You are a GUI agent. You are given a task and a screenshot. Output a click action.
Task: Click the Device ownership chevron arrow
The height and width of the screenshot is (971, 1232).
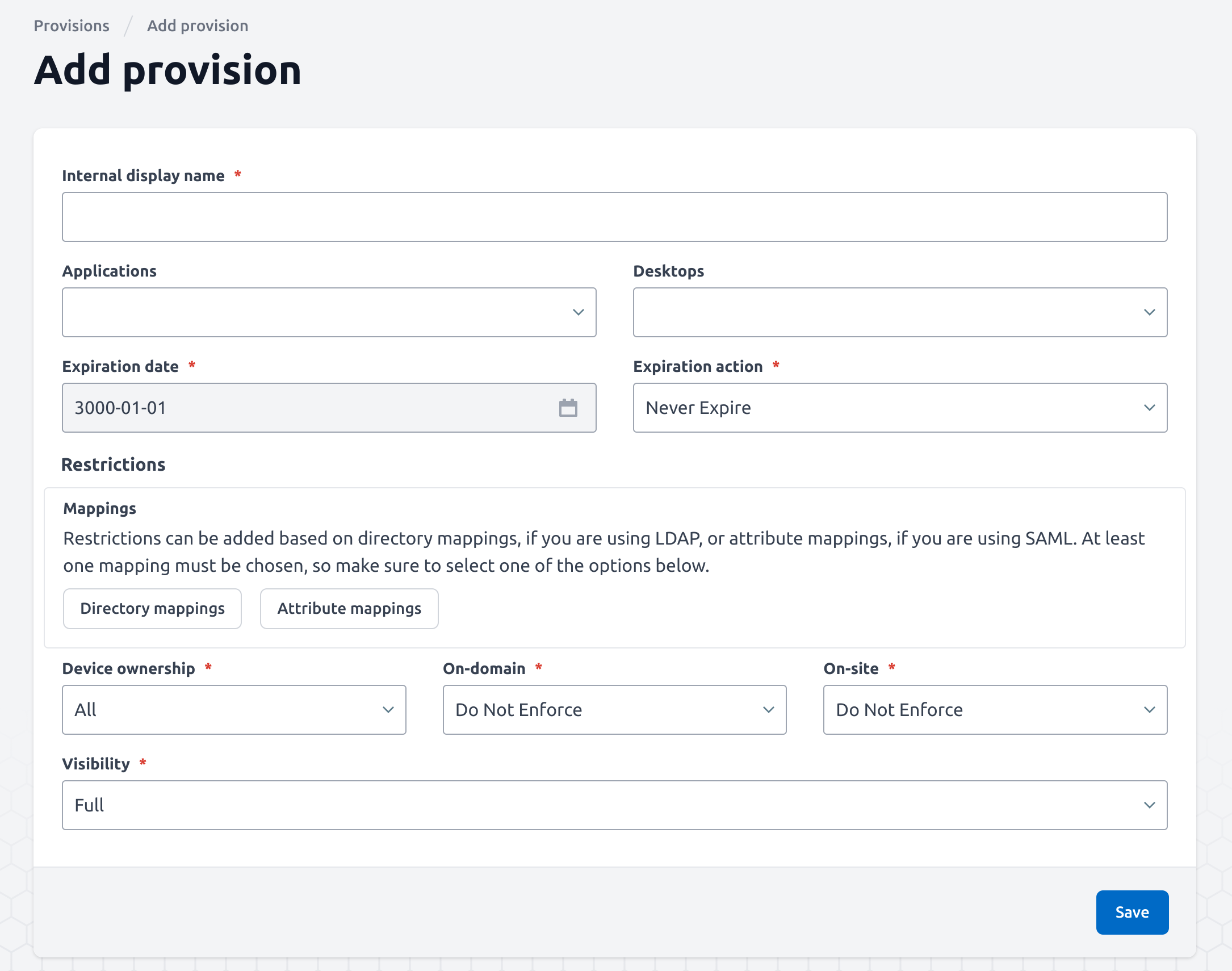click(388, 709)
